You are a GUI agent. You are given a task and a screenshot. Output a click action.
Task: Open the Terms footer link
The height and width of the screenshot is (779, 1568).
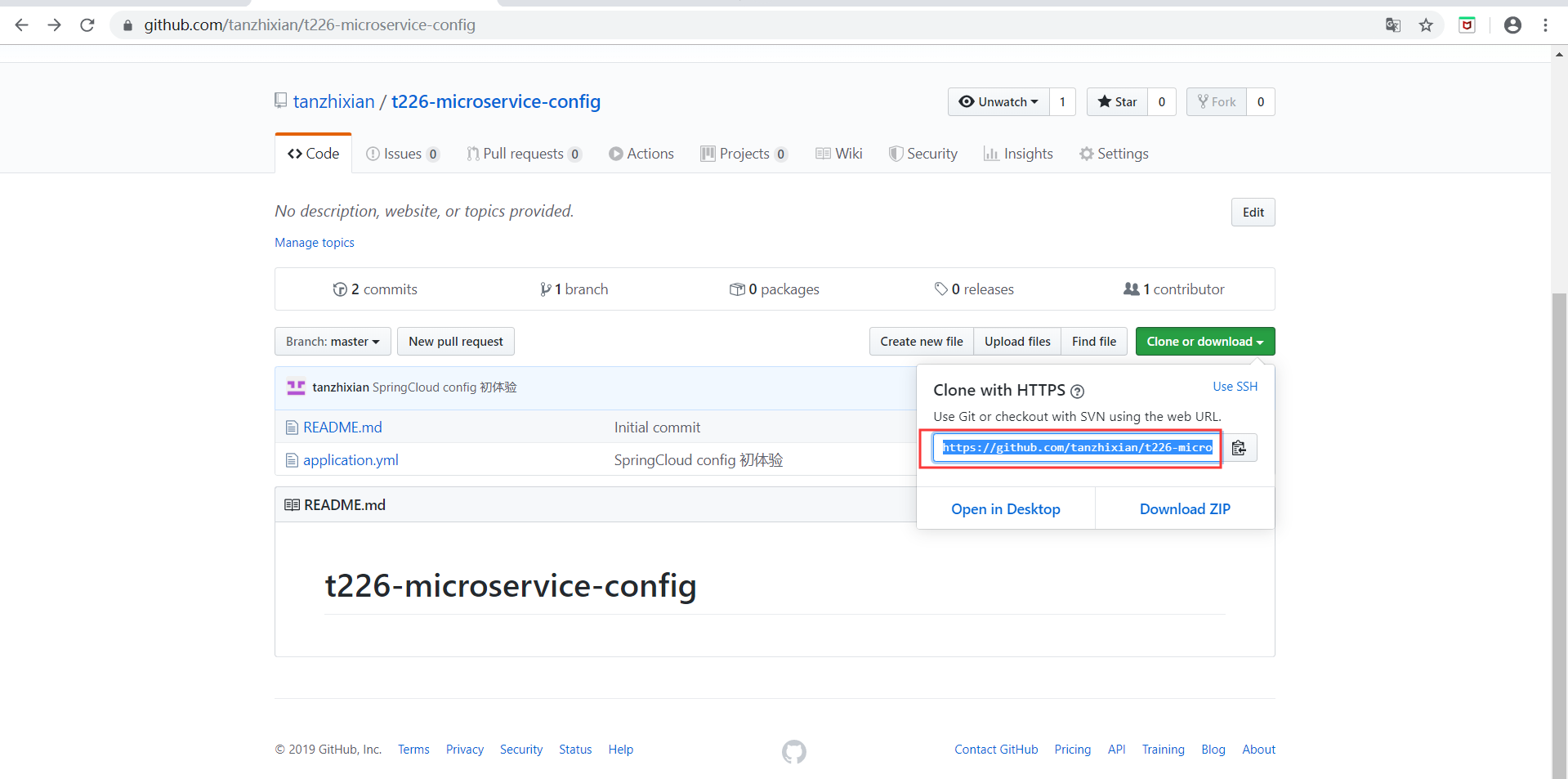pyautogui.click(x=413, y=750)
